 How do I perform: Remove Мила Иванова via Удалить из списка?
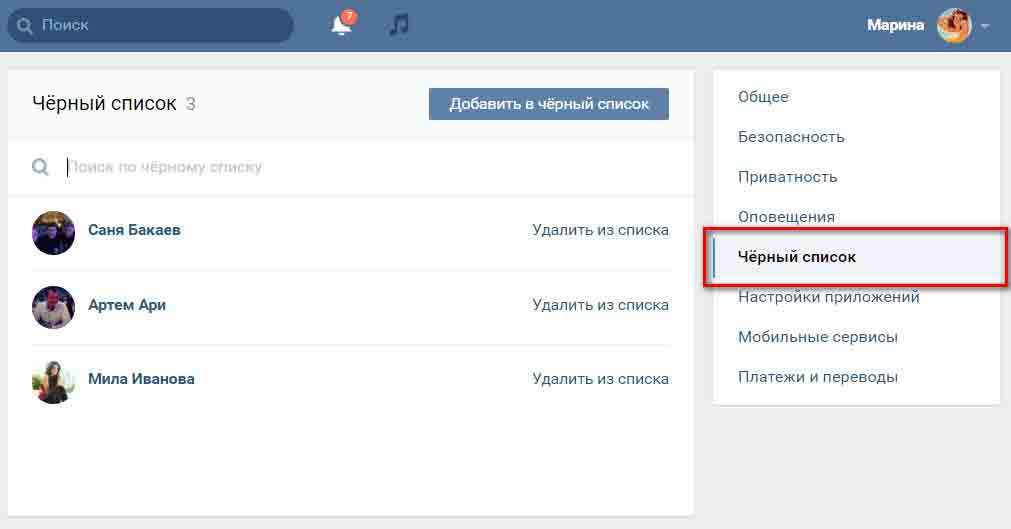tap(600, 379)
